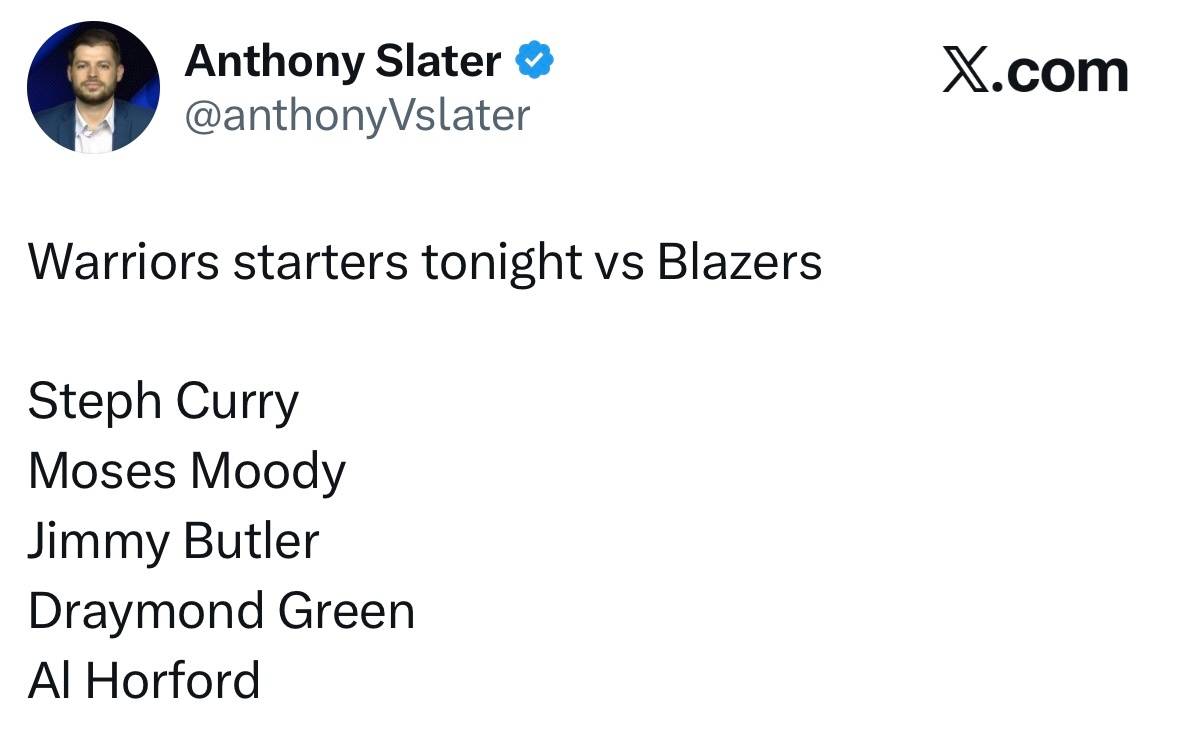Click the X logo glyph
1179x739 pixels.
tap(965, 72)
